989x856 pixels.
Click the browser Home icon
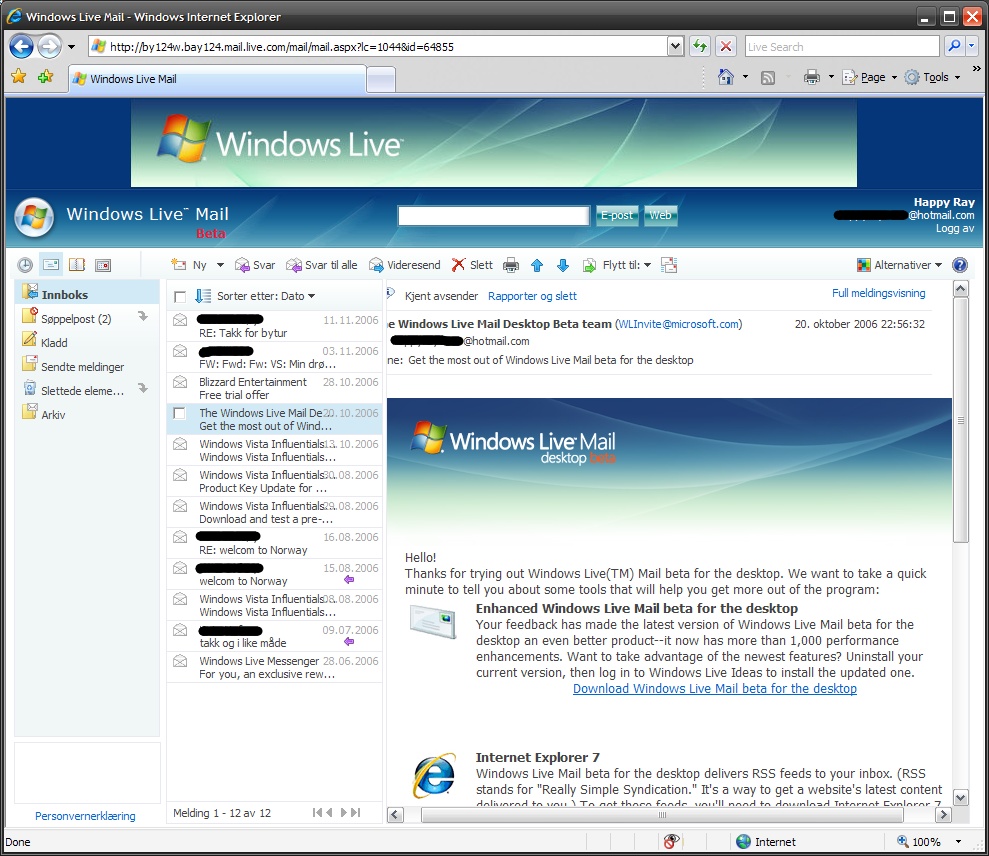point(726,77)
